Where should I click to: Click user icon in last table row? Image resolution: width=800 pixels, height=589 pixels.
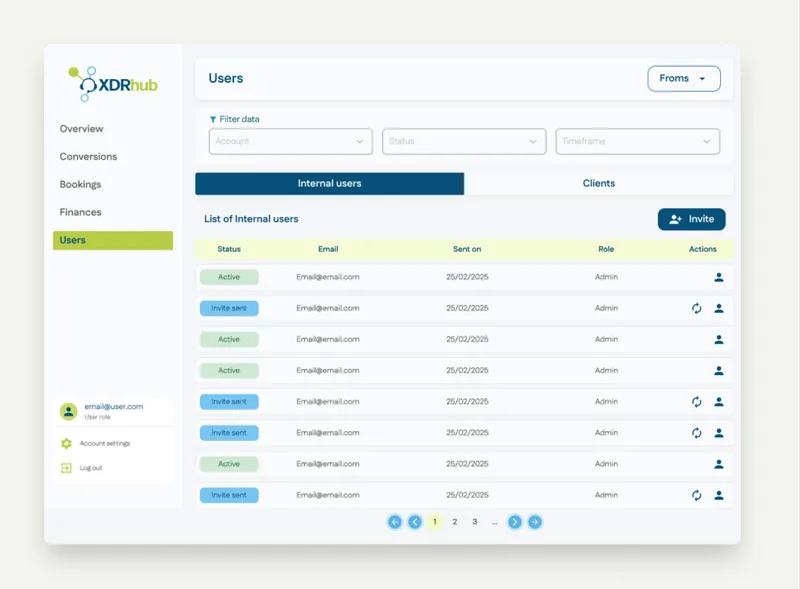pyautogui.click(x=719, y=495)
